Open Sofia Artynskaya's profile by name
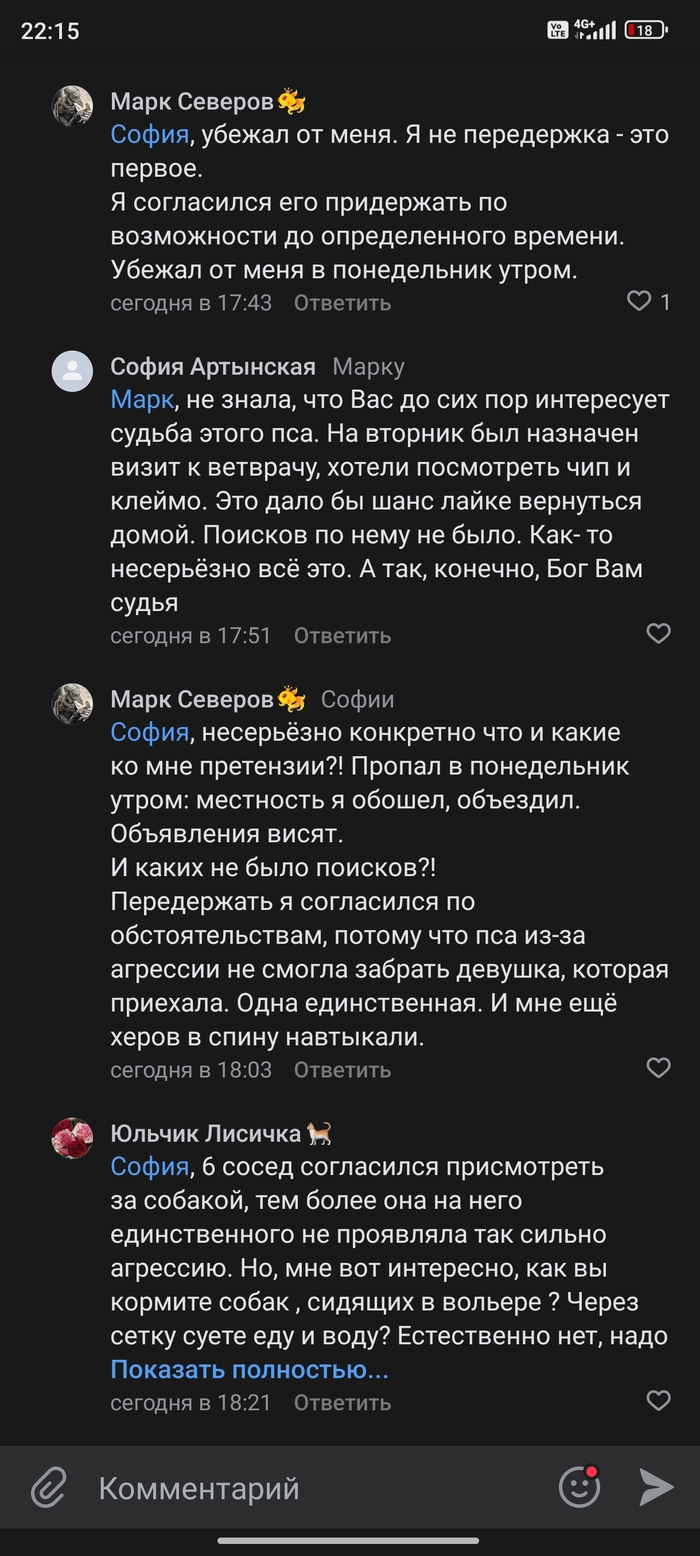Image resolution: width=700 pixels, height=1556 pixels. click(213, 367)
